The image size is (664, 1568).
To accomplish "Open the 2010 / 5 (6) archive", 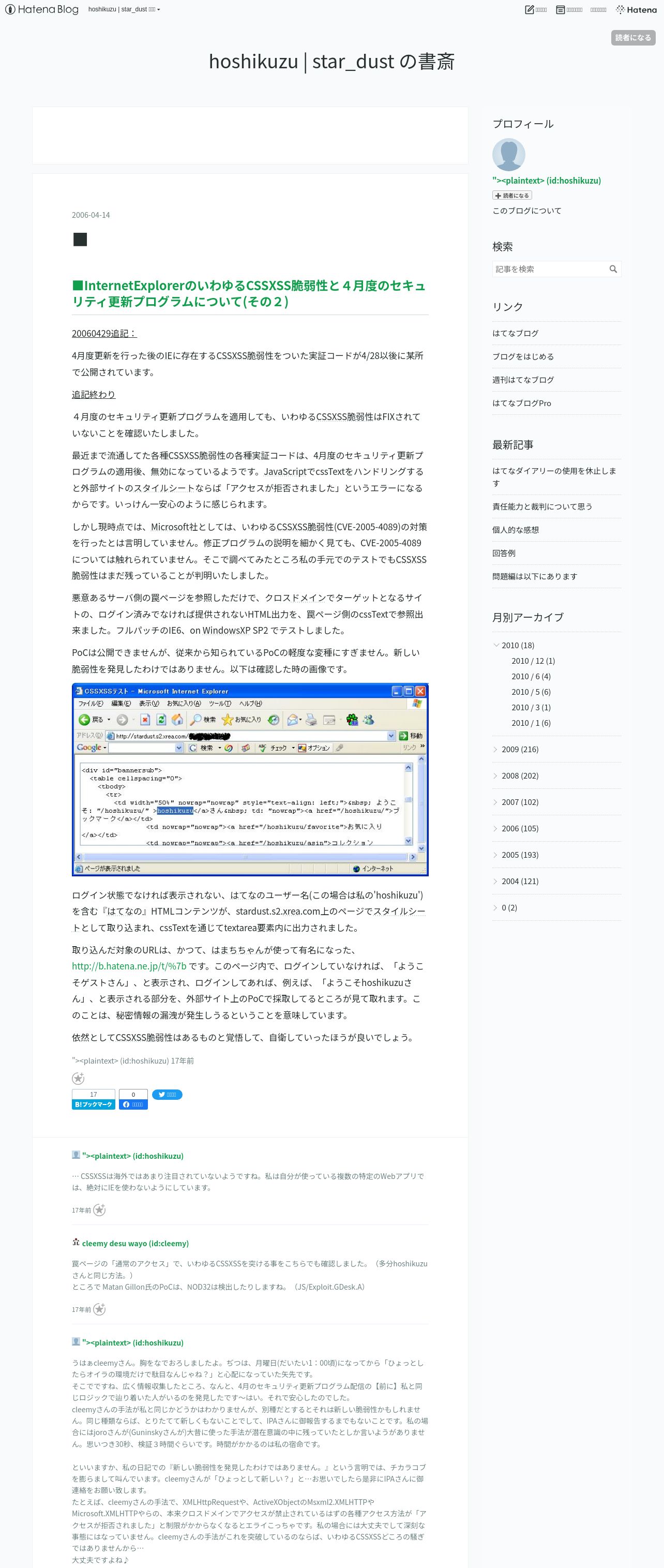I will point(531,692).
